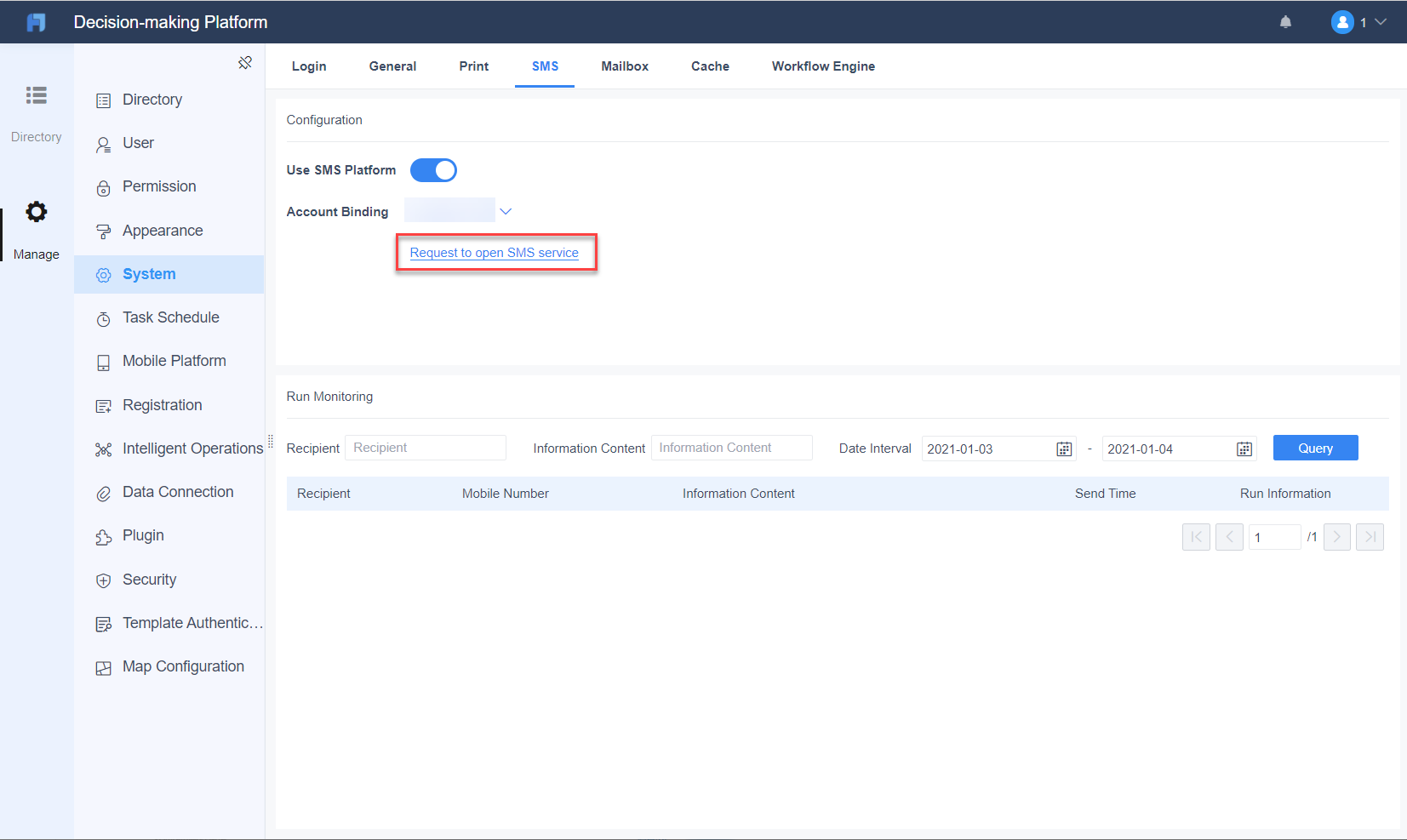The width and height of the screenshot is (1407, 840).
Task: Click the Map Configuration icon
Action: (104, 666)
